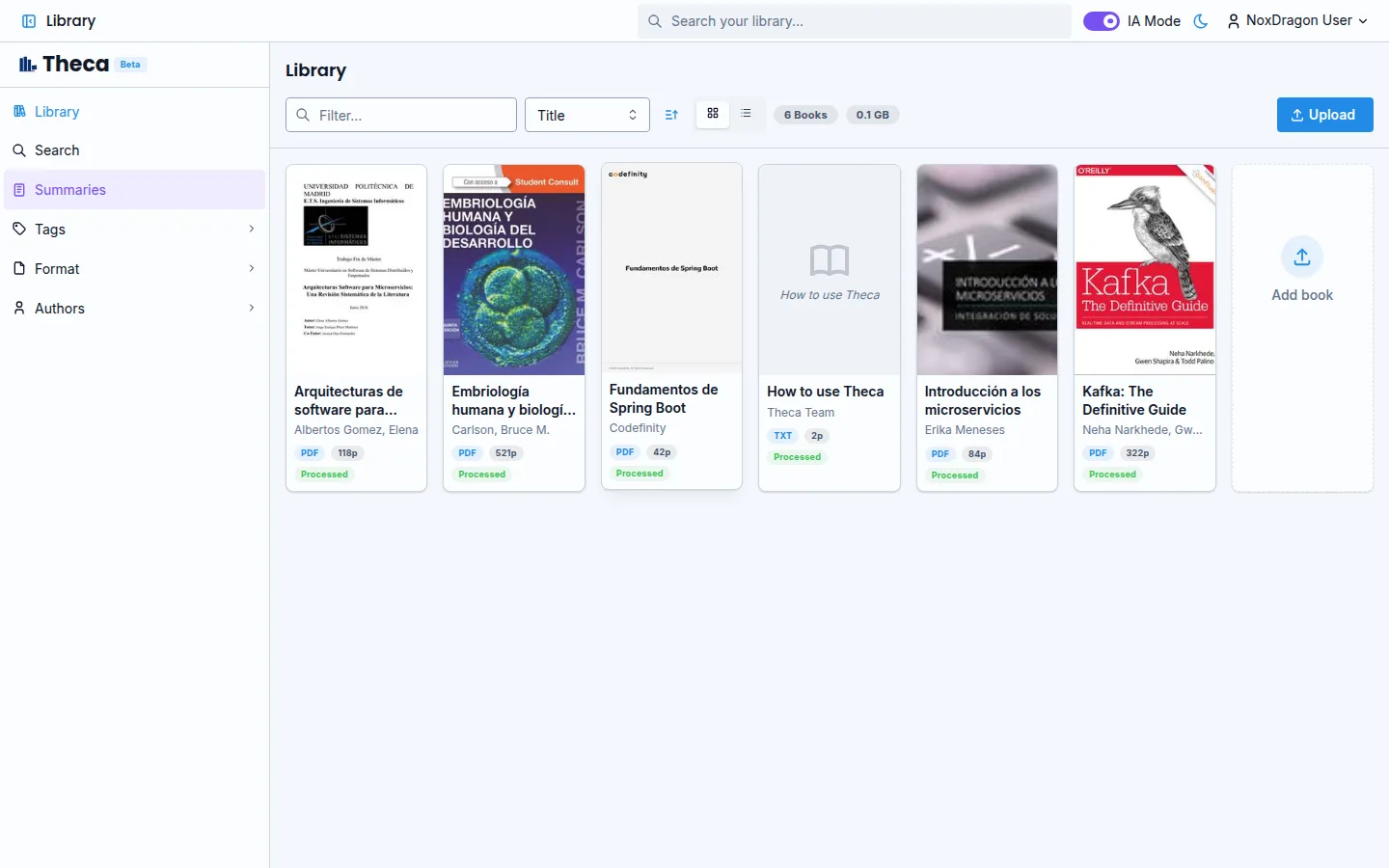Click the 521p page count badge
The image size is (1389, 868).
pos(506,453)
